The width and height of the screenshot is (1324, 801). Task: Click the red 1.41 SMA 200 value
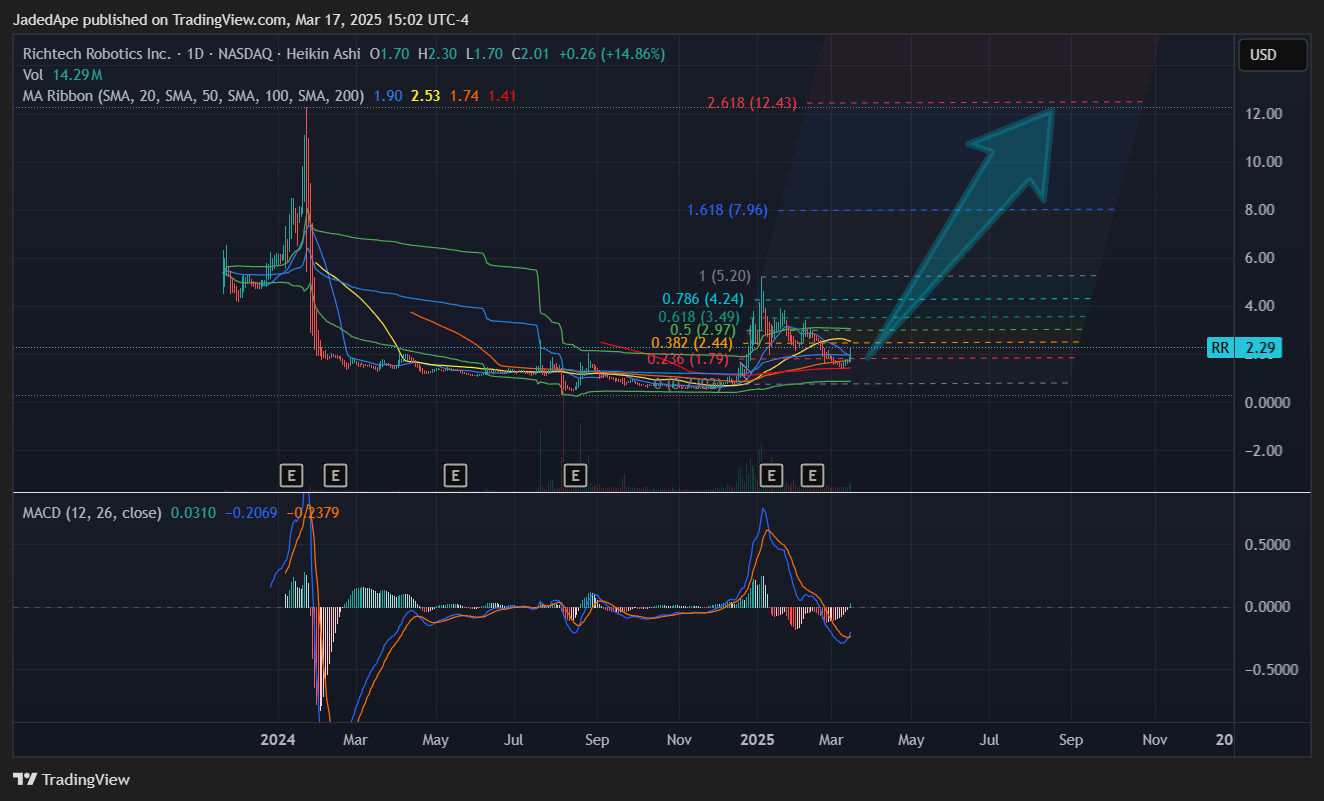click(502, 96)
